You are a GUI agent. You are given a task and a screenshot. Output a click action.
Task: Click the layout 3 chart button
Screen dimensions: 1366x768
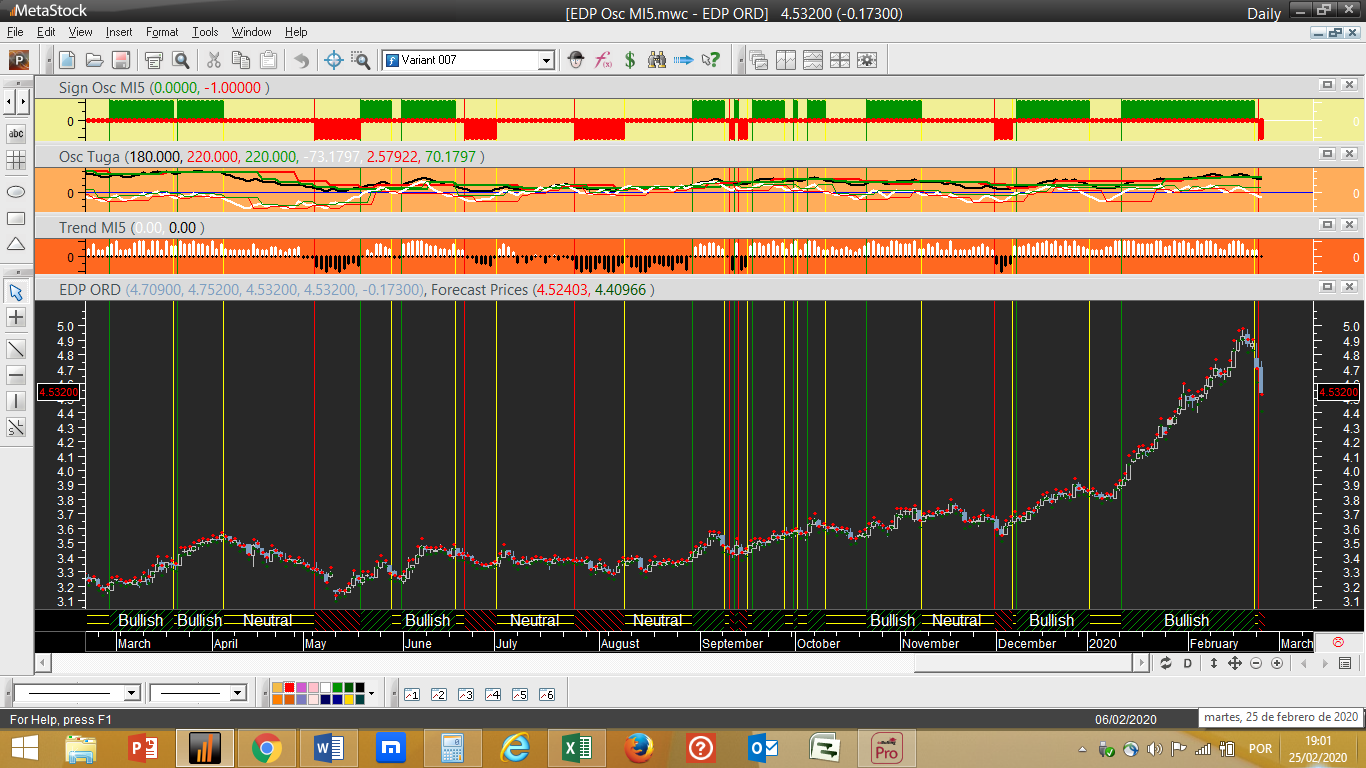click(465, 694)
